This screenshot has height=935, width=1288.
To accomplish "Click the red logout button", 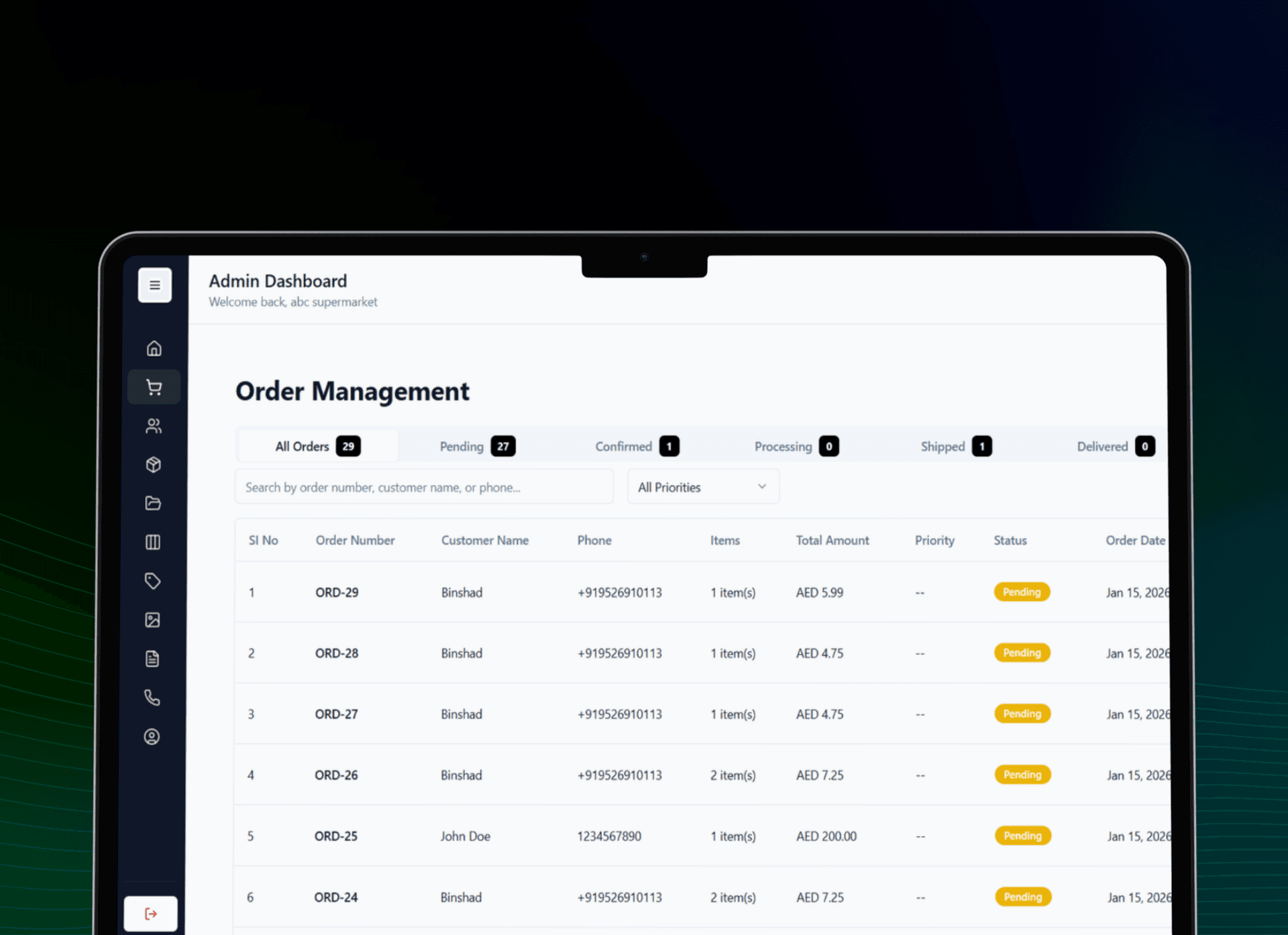I will 151,914.
